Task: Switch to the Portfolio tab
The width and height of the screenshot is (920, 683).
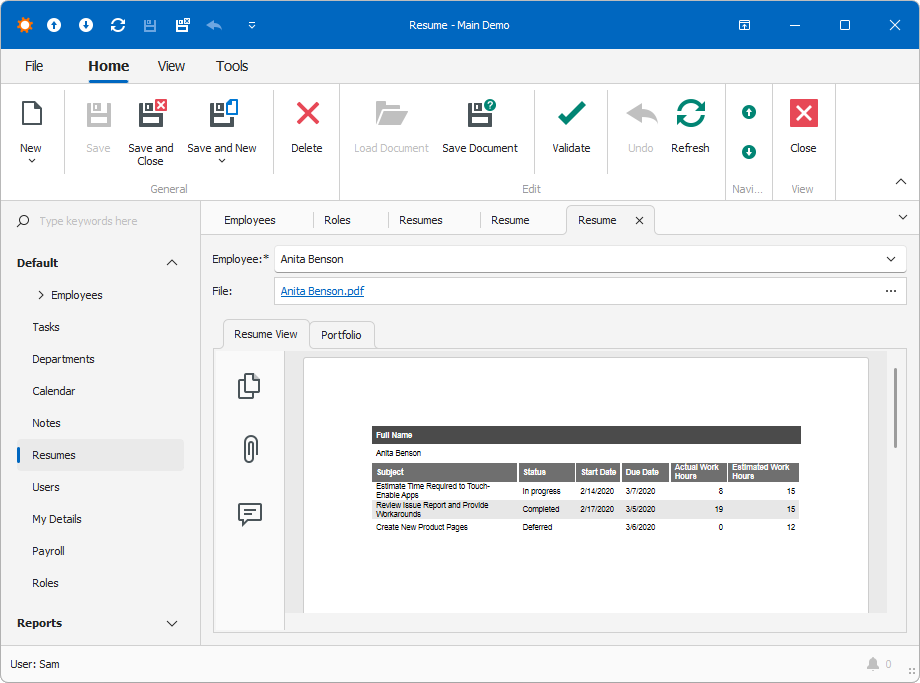Action: coord(341,335)
